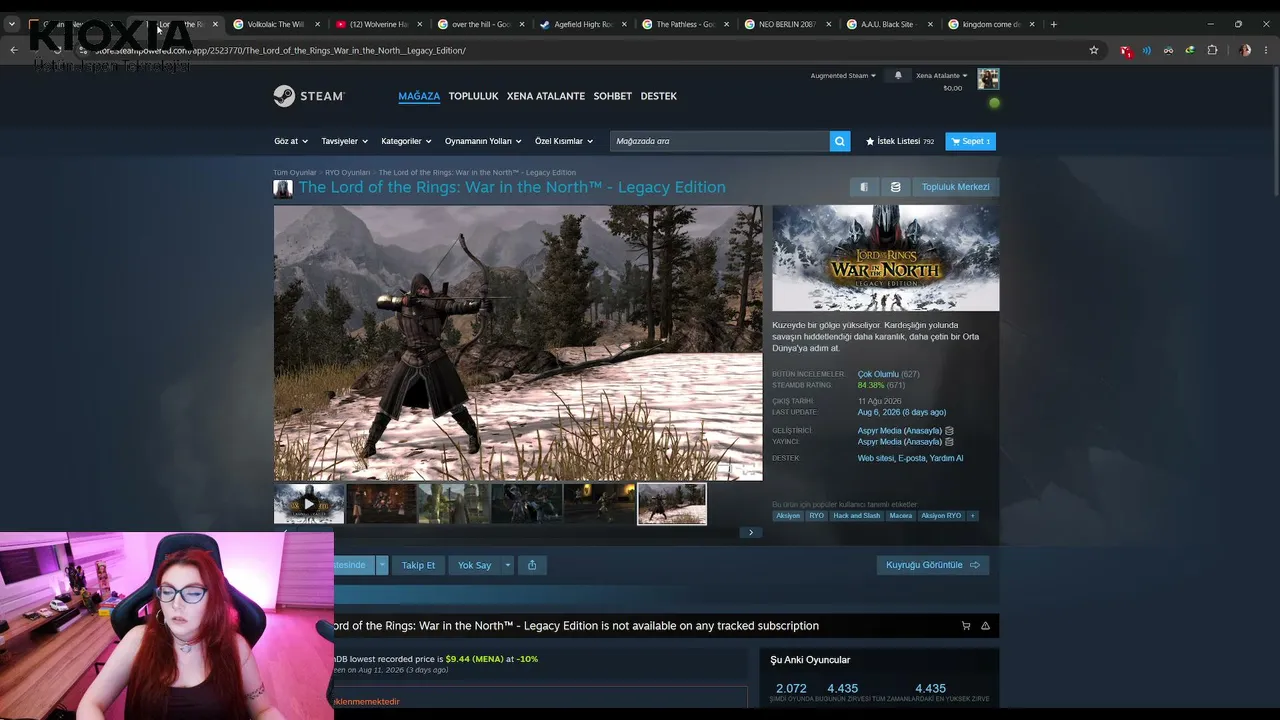Switch to the NEO BERLIN 2087 tab
Image resolution: width=1280 pixels, height=720 pixels.
(x=787, y=24)
